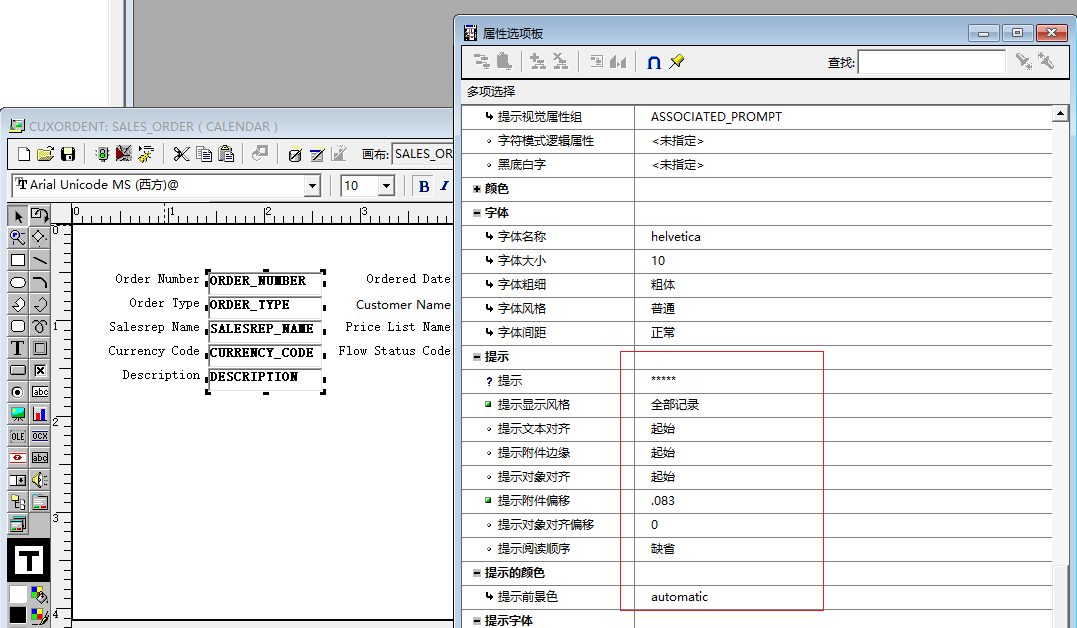The image size is (1077, 628).
Task: Paste using the clipboard icon
Action: [227, 156]
